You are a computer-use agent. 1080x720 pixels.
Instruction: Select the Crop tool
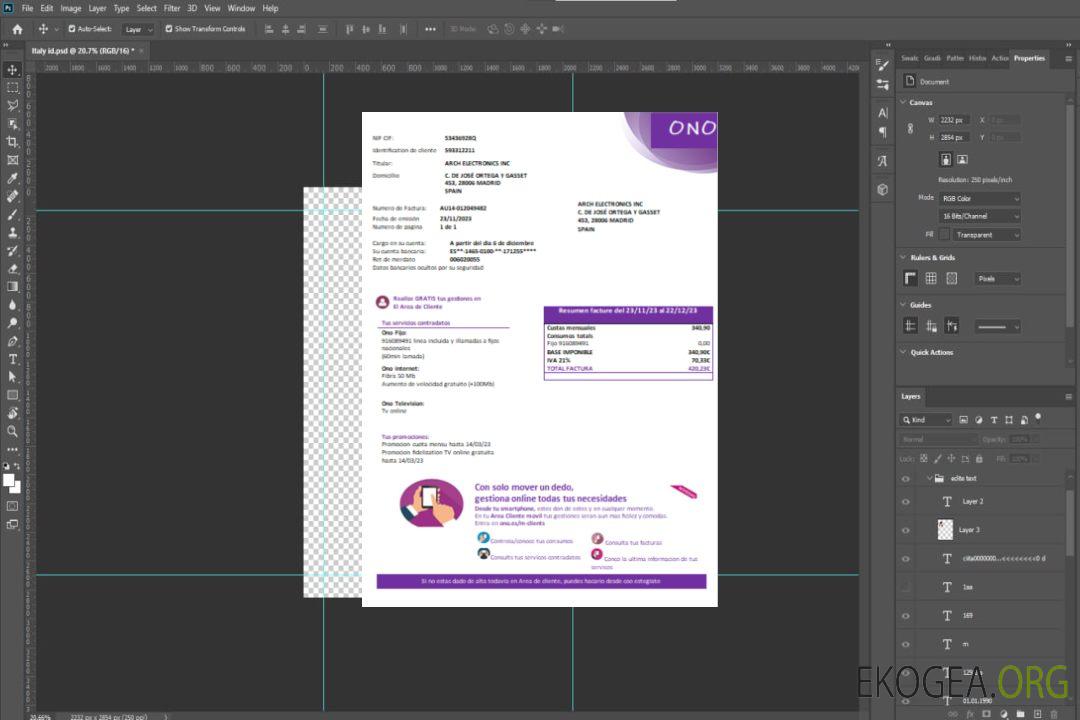click(13, 142)
